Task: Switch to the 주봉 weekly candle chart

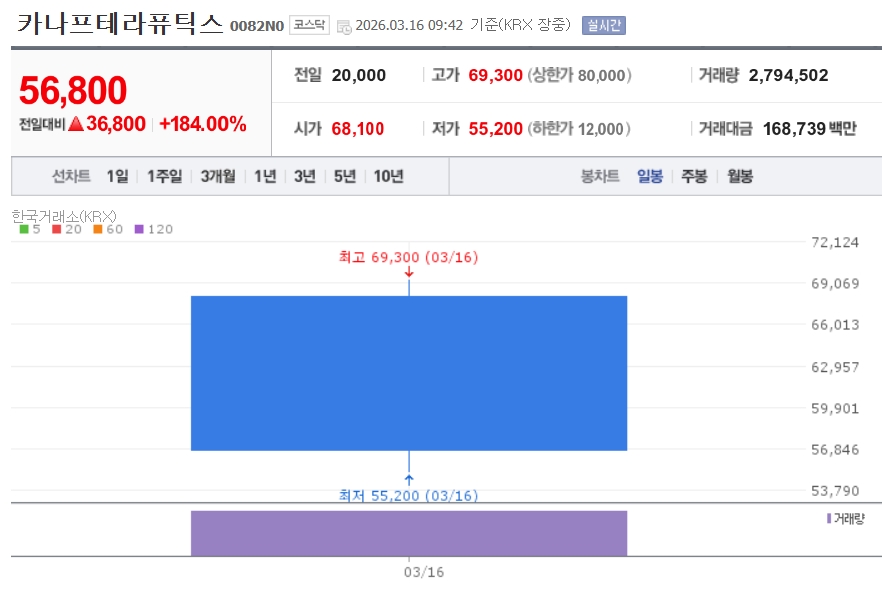Action: [x=694, y=176]
